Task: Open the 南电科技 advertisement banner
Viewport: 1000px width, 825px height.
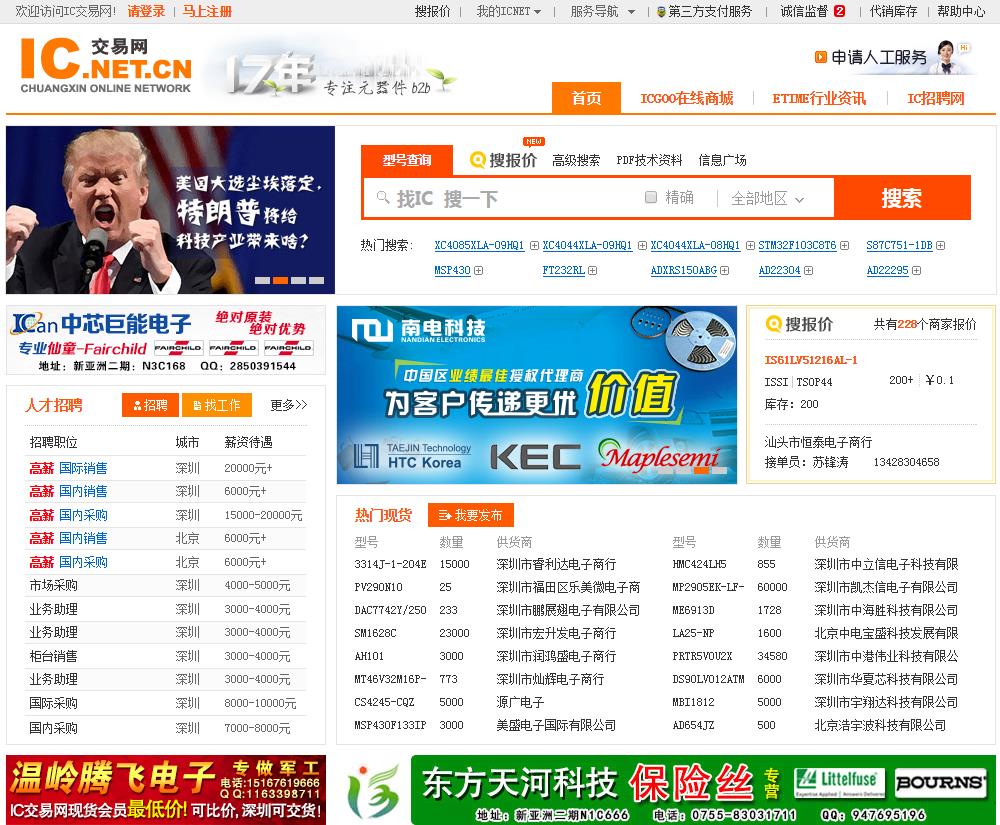Action: [x=537, y=395]
